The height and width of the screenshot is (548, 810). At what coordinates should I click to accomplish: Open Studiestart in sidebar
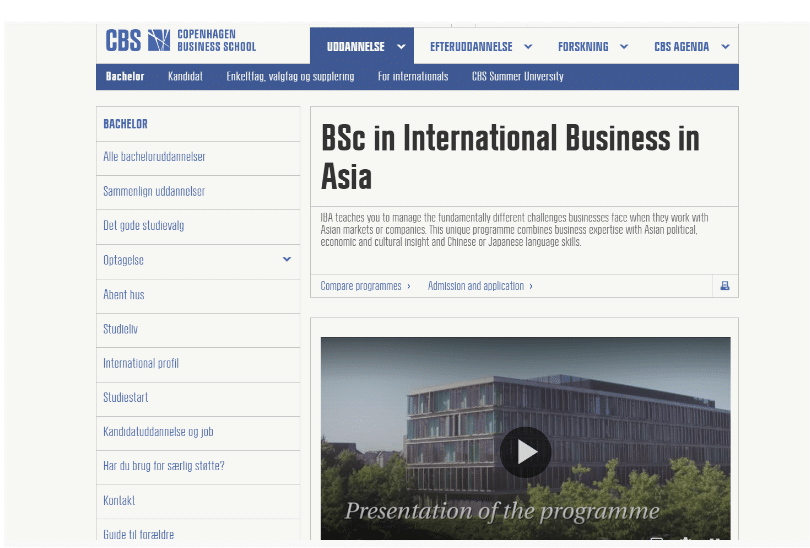click(198, 398)
